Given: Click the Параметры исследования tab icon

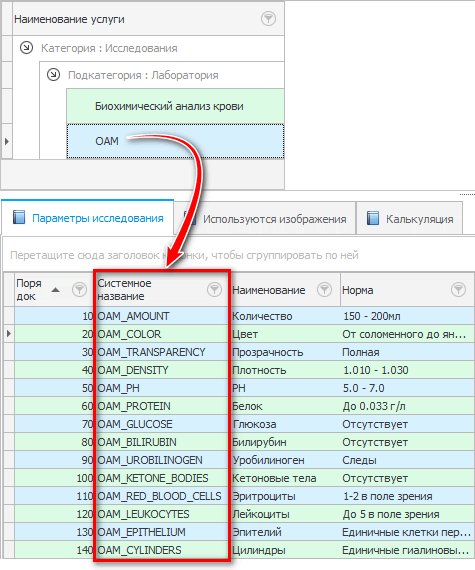Looking at the screenshot, I should click(19, 217).
